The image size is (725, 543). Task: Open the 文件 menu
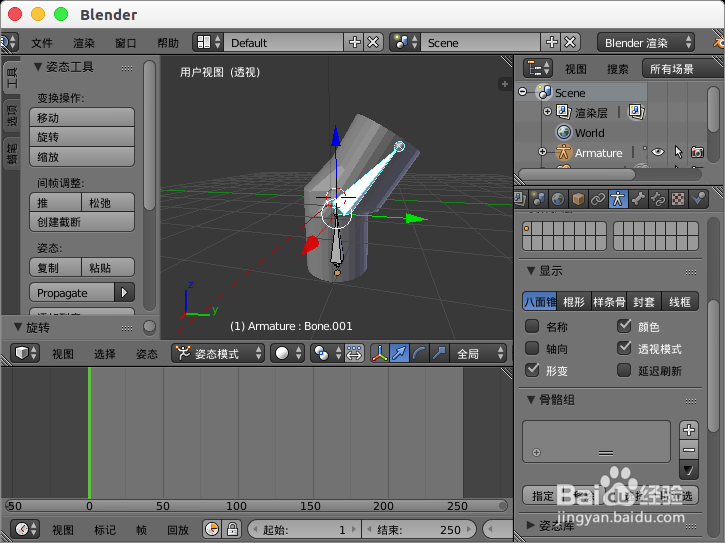(x=42, y=43)
